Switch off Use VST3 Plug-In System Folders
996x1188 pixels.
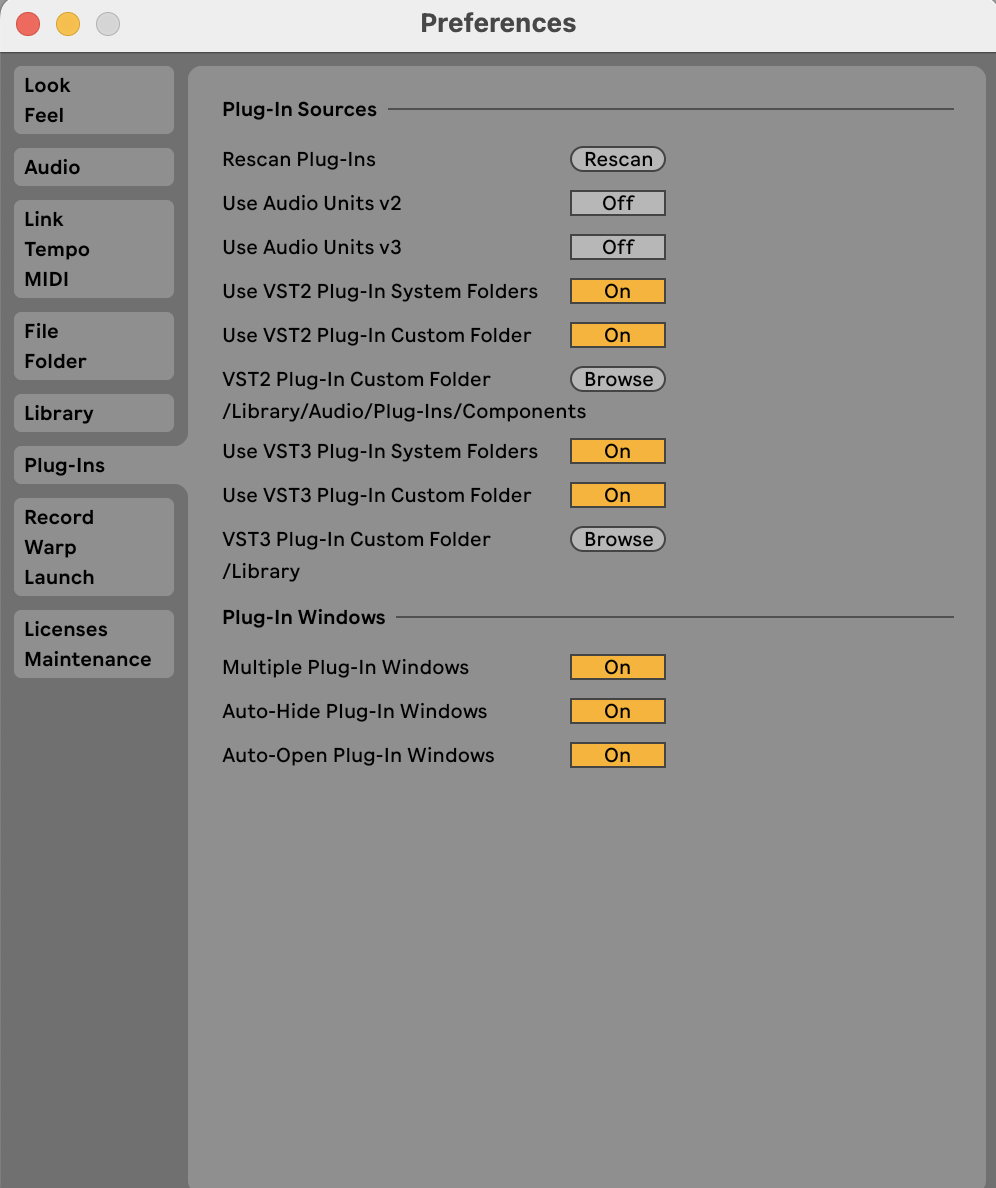pos(617,451)
